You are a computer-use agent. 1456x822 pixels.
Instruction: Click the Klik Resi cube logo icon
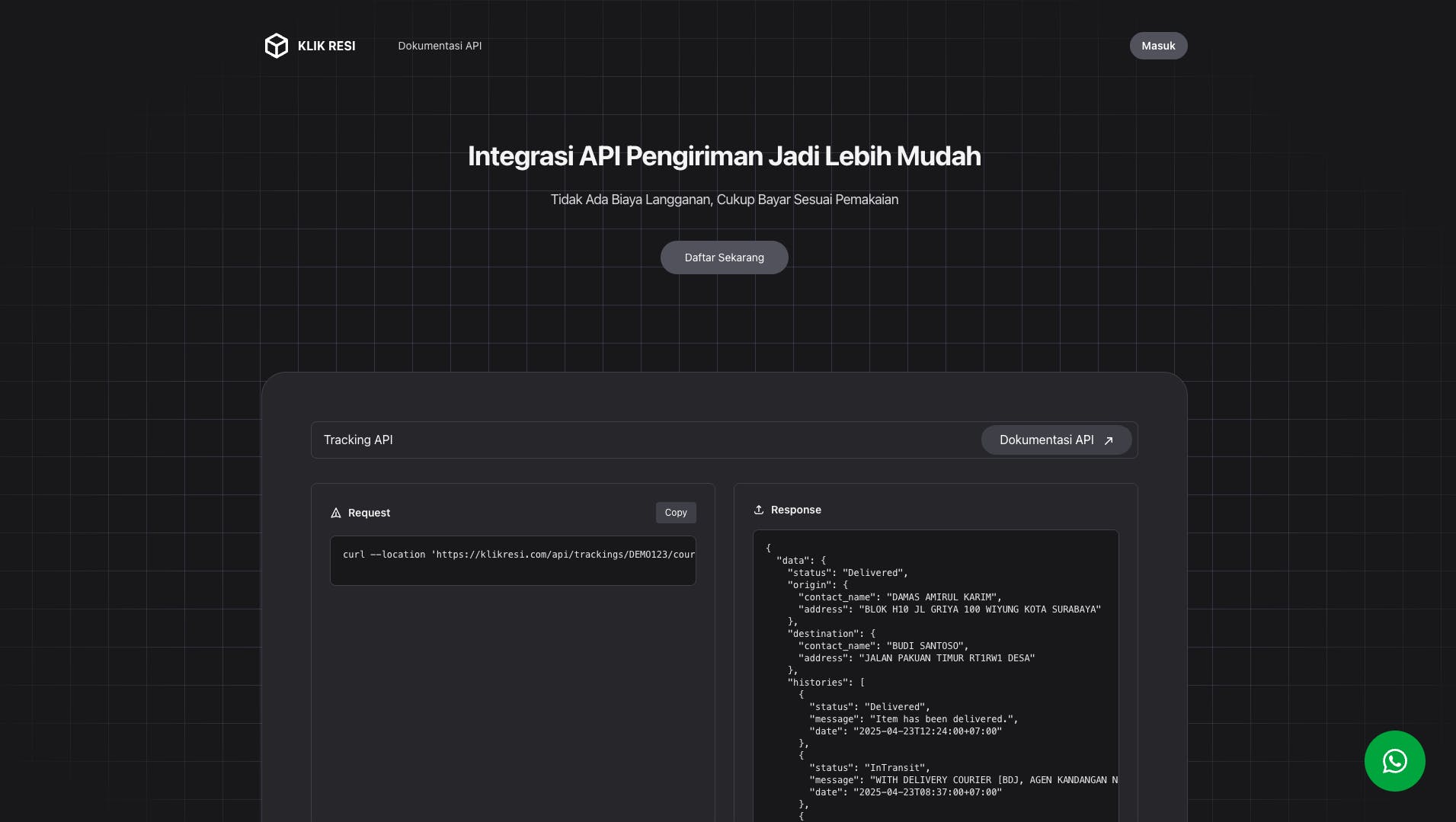coord(276,46)
